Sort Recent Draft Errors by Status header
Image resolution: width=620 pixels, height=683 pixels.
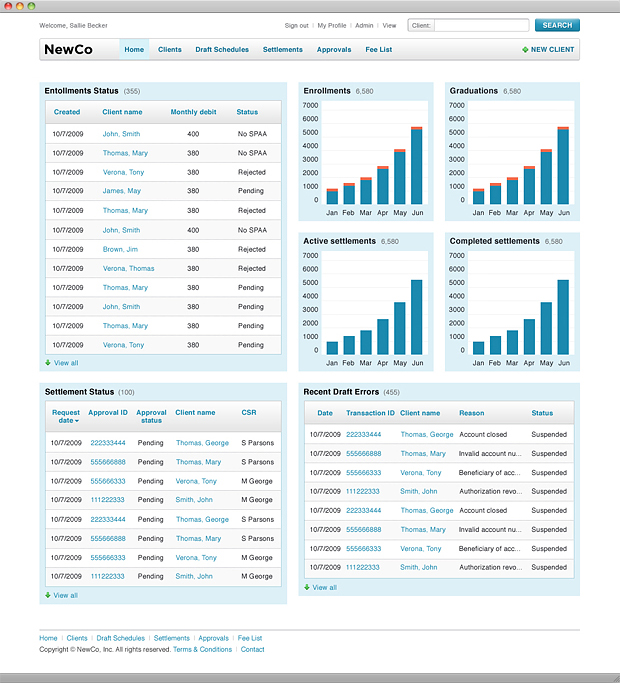[x=542, y=413]
